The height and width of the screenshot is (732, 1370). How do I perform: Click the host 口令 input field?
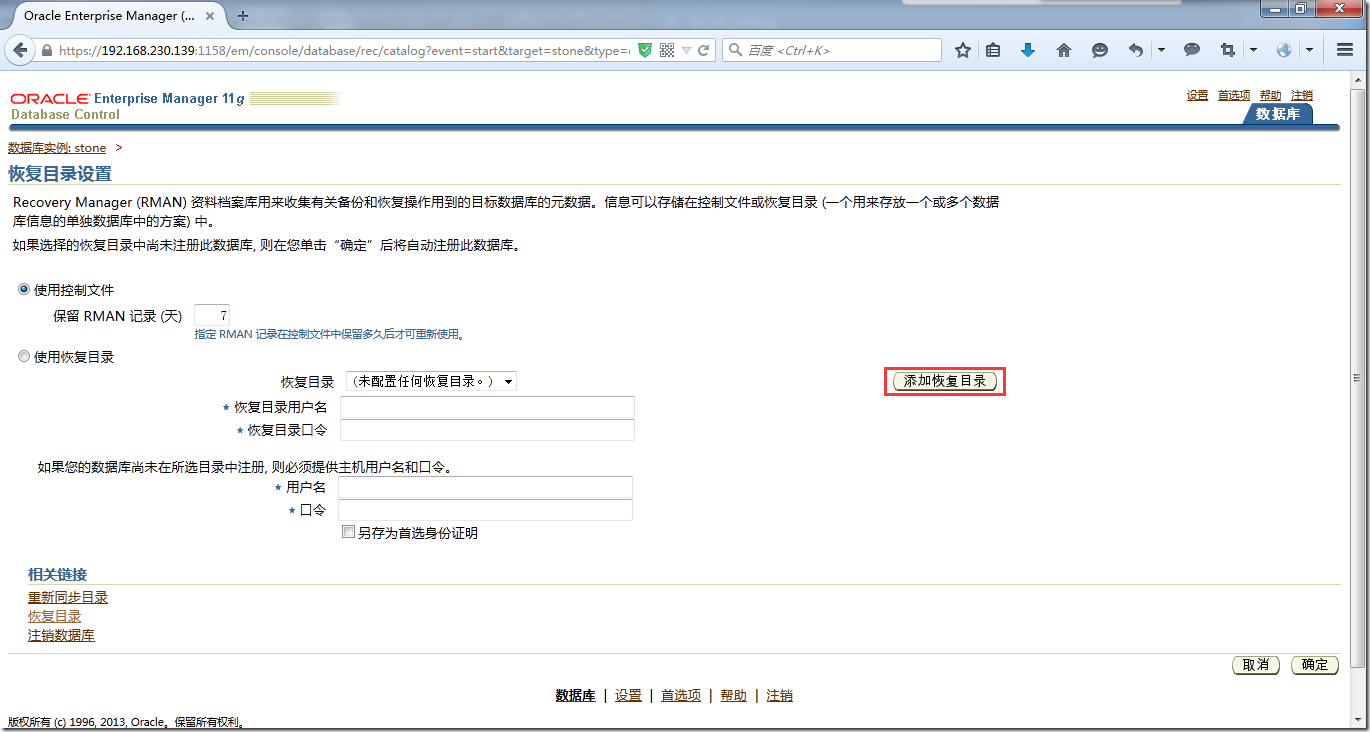[x=485, y=510]
